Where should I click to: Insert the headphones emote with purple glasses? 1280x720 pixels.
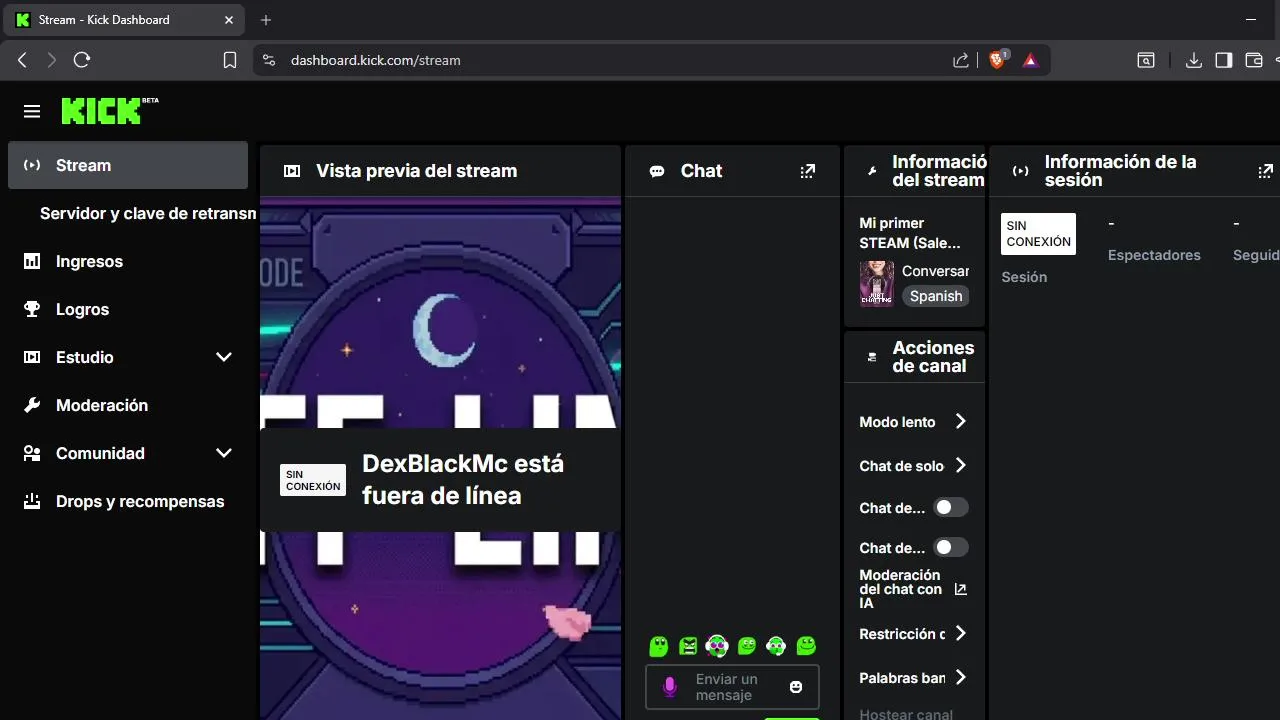(x=717, y=646)
